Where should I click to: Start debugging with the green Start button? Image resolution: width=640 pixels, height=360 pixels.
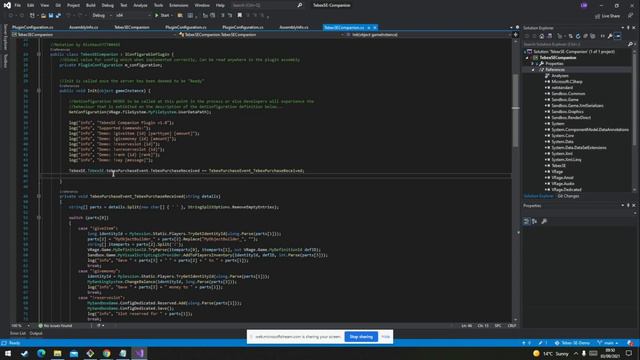pos(162,16)
